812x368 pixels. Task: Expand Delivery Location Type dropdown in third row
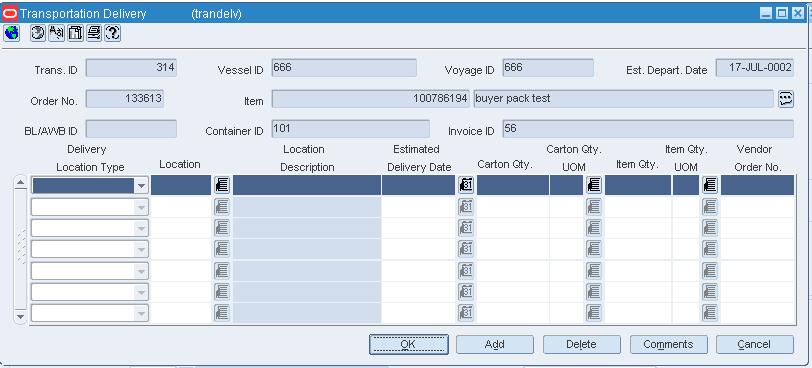pos(141,228)
